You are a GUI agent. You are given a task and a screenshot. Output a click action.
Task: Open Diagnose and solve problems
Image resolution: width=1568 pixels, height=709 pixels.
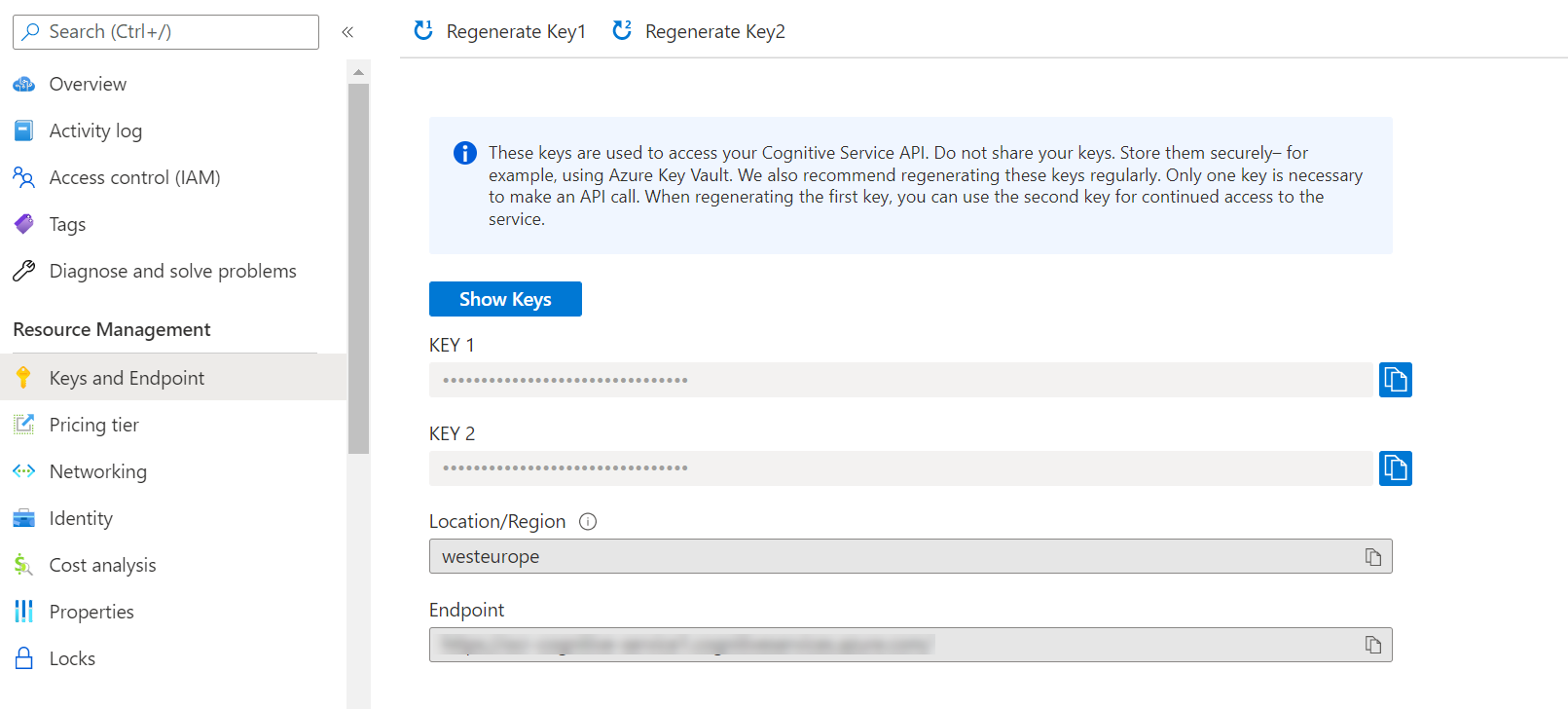[173, 271]
